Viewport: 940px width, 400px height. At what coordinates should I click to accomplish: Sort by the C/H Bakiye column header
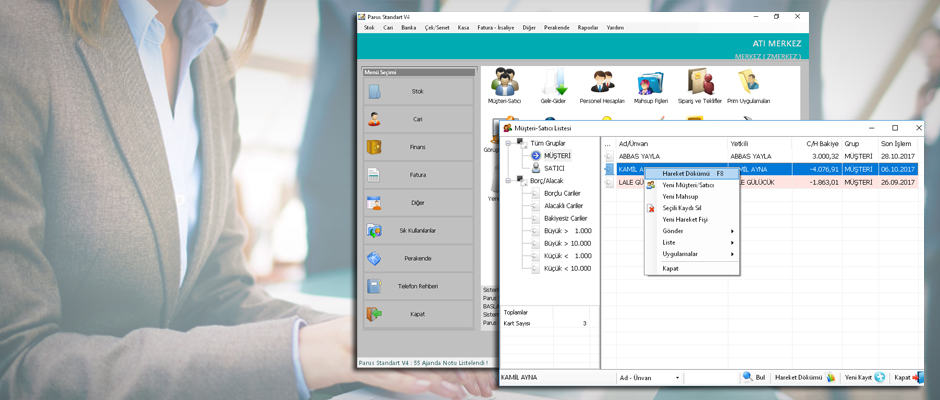coord(817,144)
